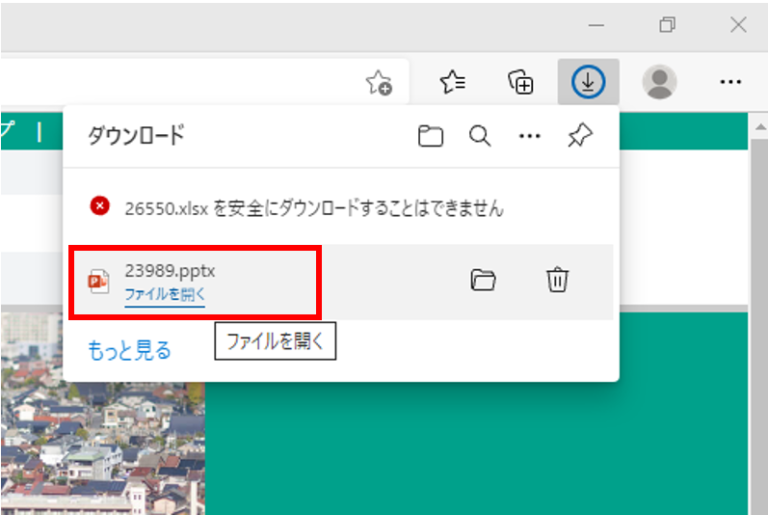Image resolution: width=768 pixels, height=515 pixels.
Task: Open the Favorites list icon
Action: (x=453, y=82)
